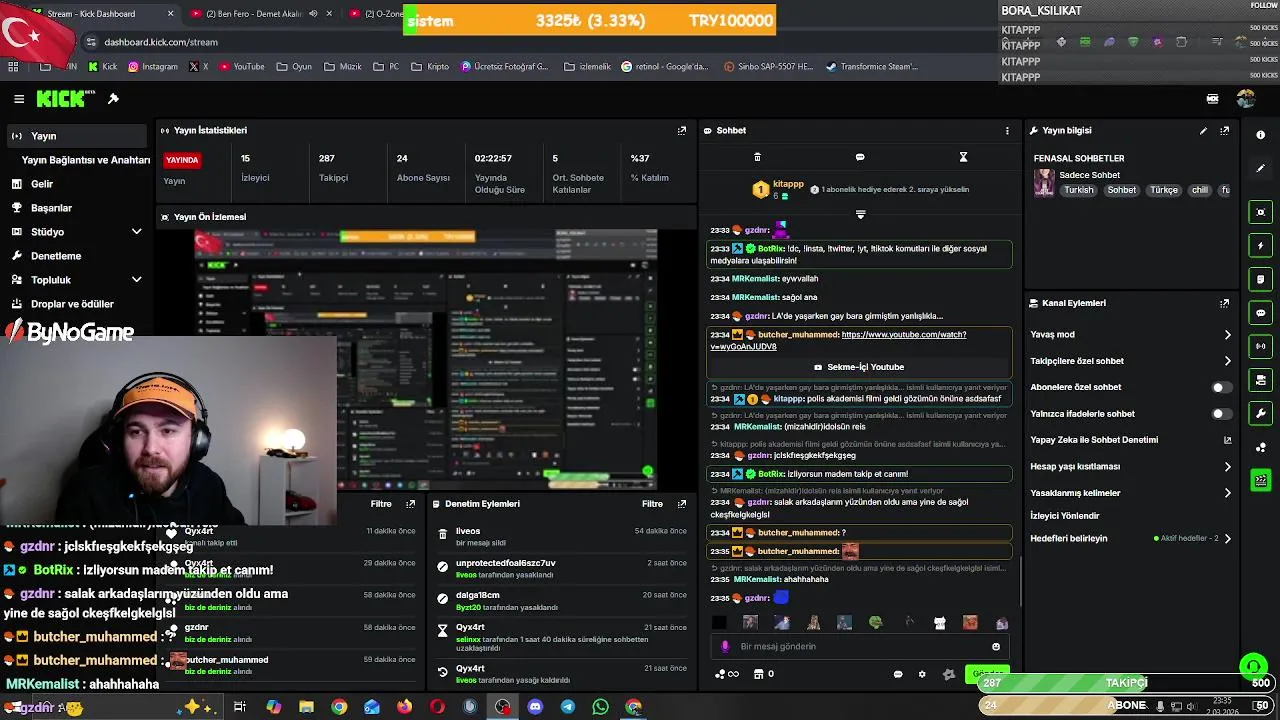Click the lightning bolt icon in right sidebar

click(x=1260, y=246)
